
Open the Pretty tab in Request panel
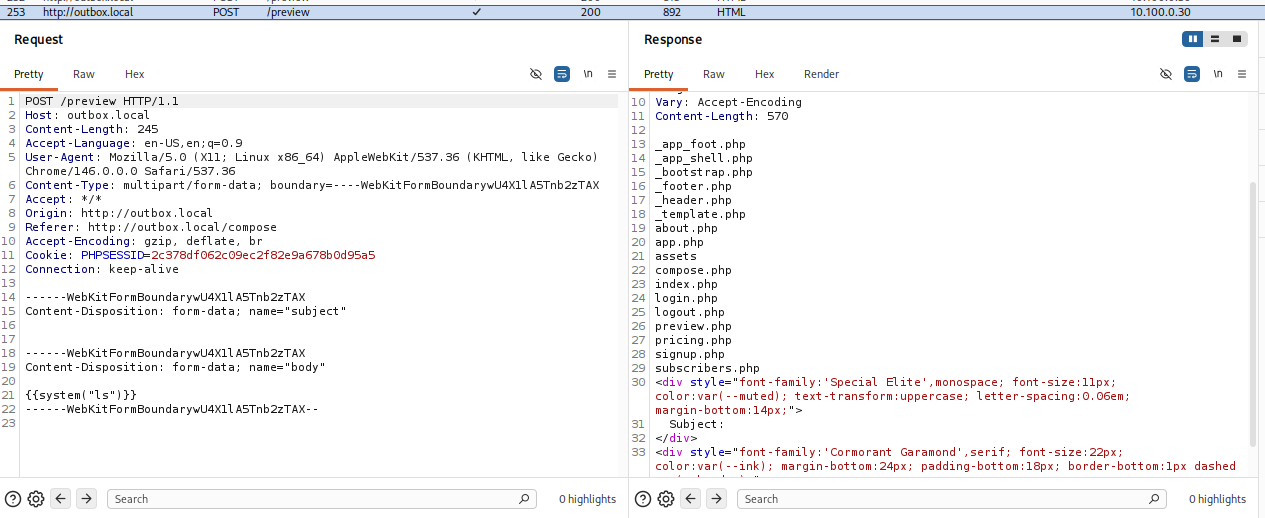(29, 74)
